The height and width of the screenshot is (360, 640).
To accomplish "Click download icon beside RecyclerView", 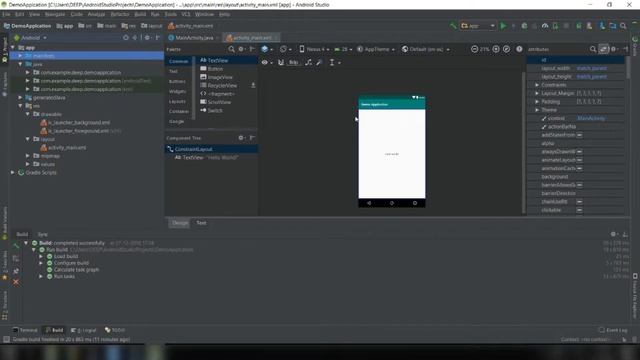I will click(x=253, y=85).
